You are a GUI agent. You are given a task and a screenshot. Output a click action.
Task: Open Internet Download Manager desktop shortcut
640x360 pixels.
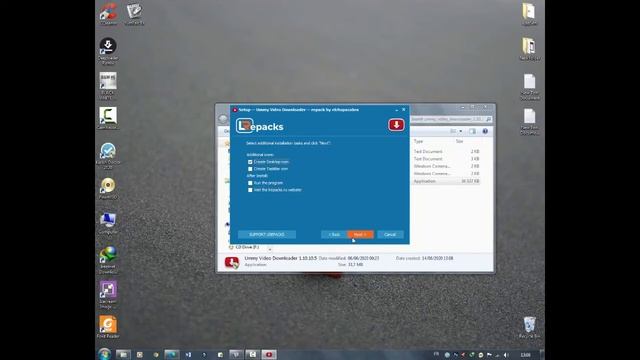coord(108,259)
